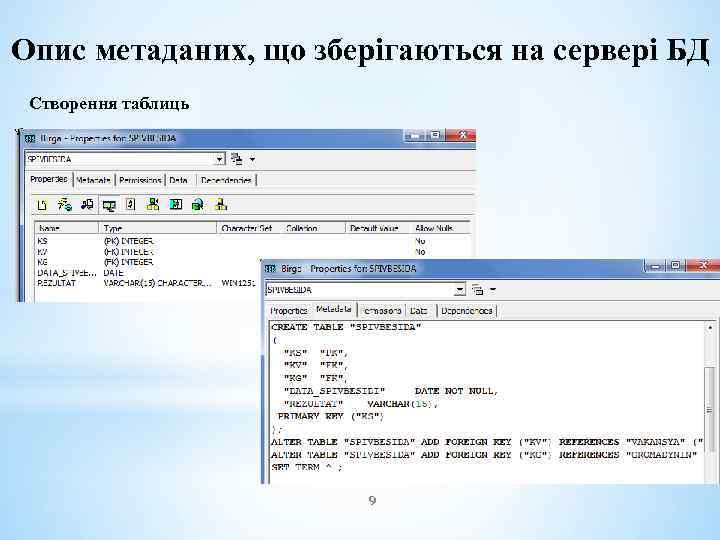720x540 pixels.
Task: Click the Allow Nulls column header
Action: tap(440, 228)
